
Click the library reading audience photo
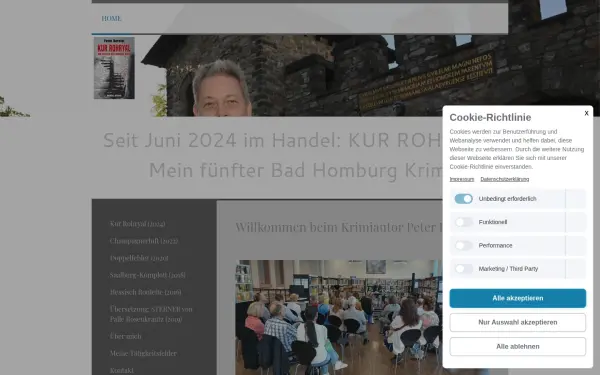(x=339, y=317)
